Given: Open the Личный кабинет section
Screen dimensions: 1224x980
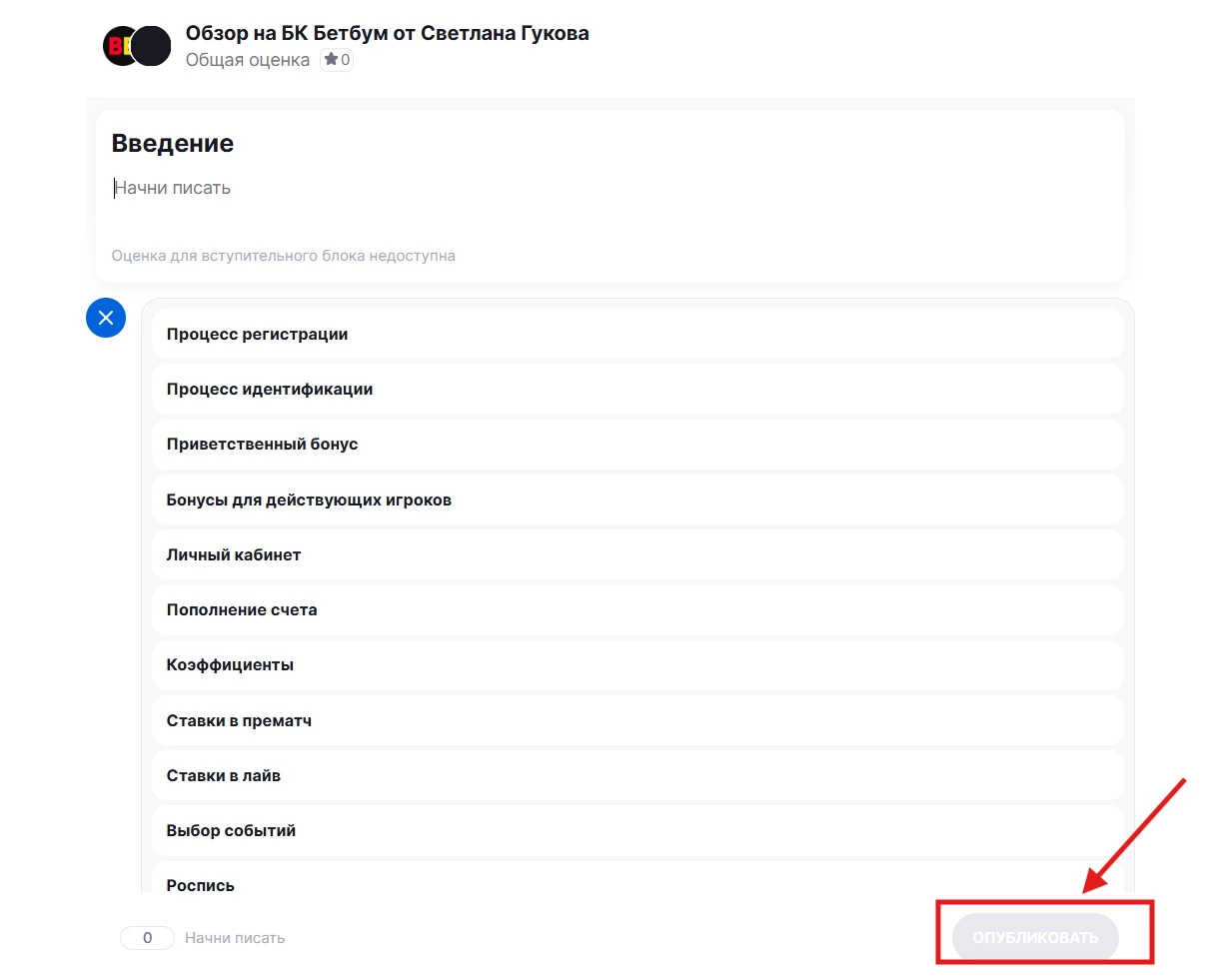Looking at the screenshot, I should [x=637, y=554].
